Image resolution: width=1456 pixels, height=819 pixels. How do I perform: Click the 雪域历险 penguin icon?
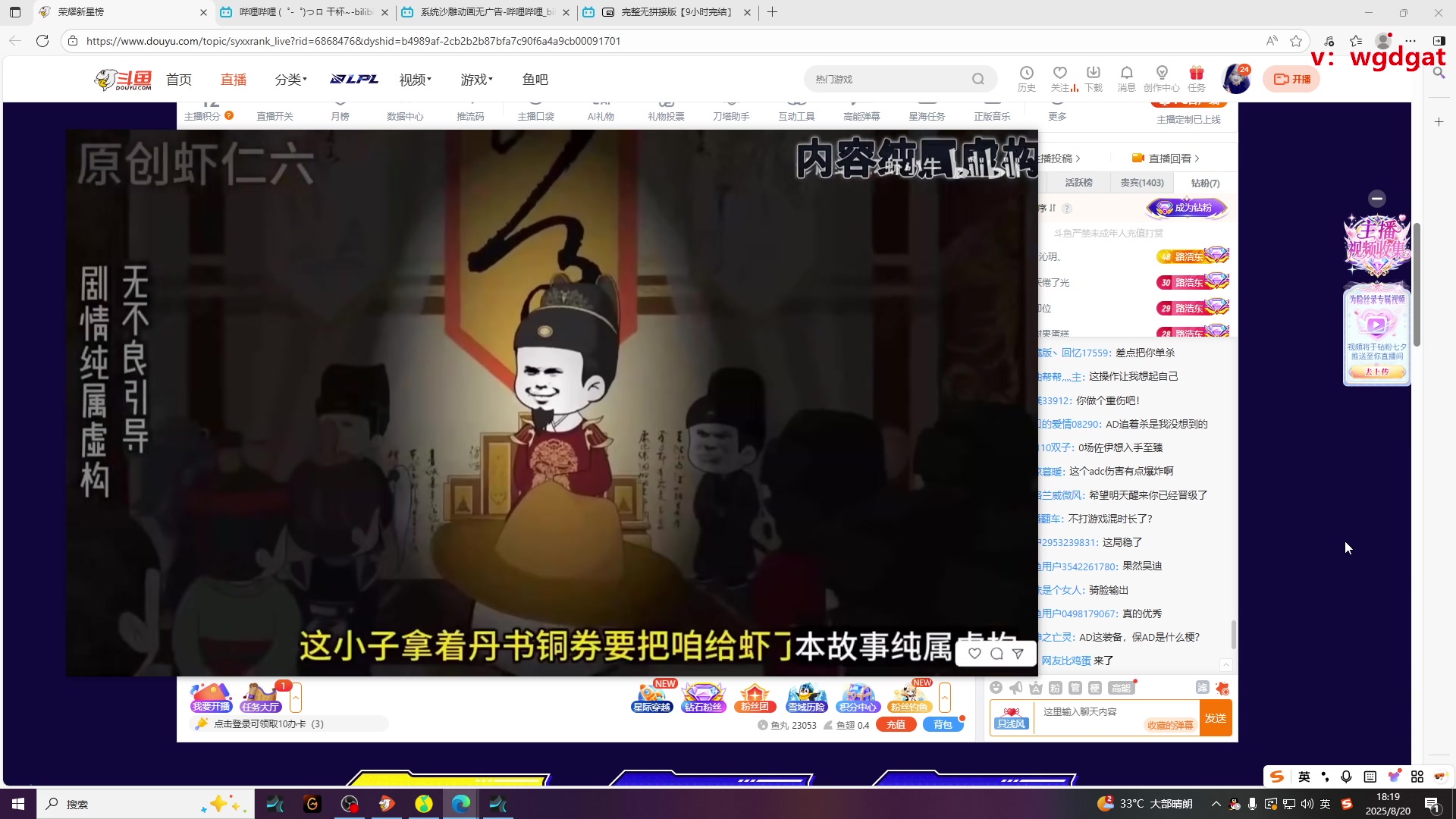click(806, 697)
